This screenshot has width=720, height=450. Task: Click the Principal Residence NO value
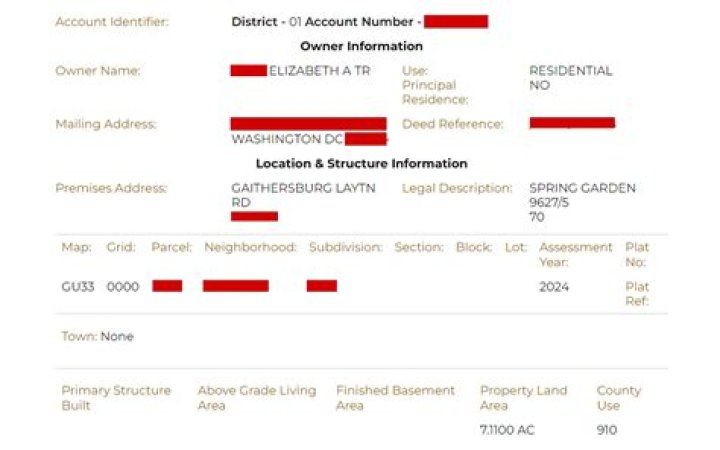click(540, 85)
